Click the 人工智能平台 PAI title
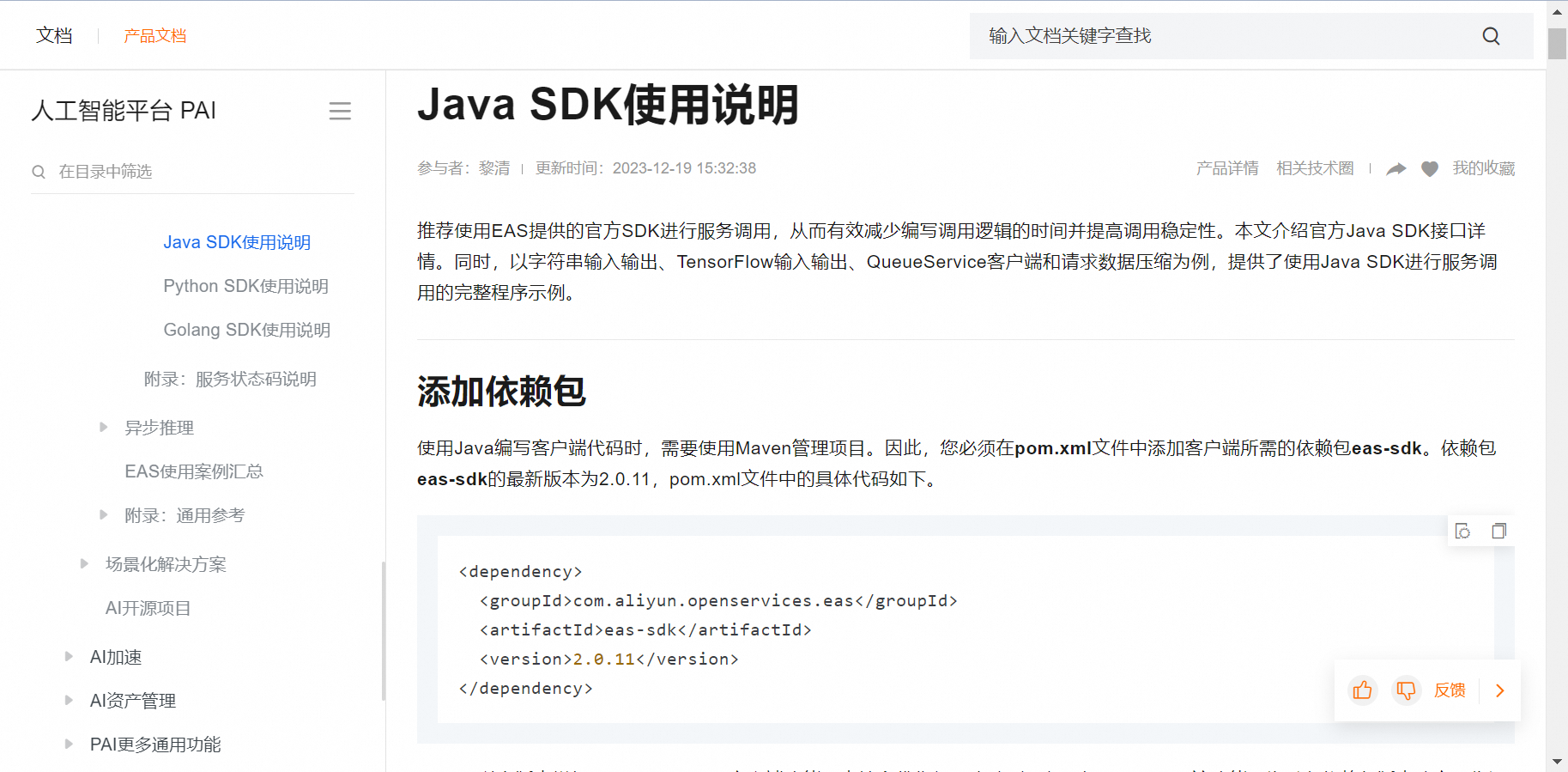This screenshot has width=1568, height=772. pos(124,111)
